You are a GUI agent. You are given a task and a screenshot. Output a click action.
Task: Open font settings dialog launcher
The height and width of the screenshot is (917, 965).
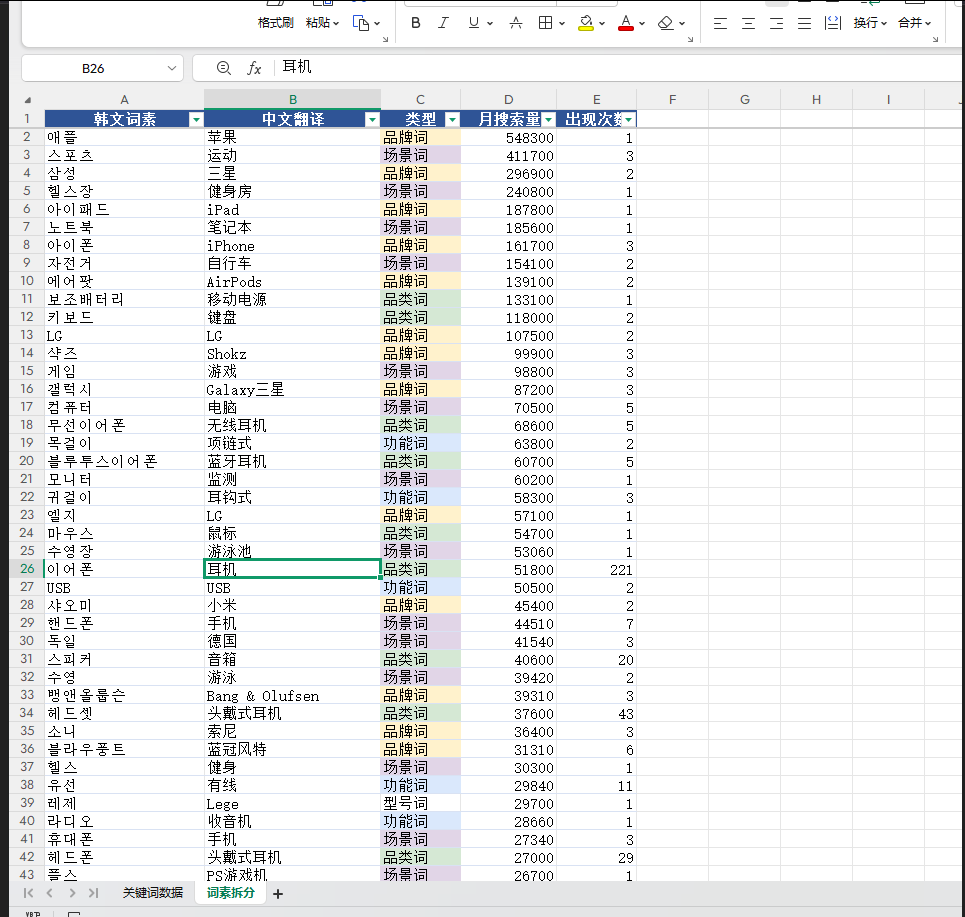point(691,39)
